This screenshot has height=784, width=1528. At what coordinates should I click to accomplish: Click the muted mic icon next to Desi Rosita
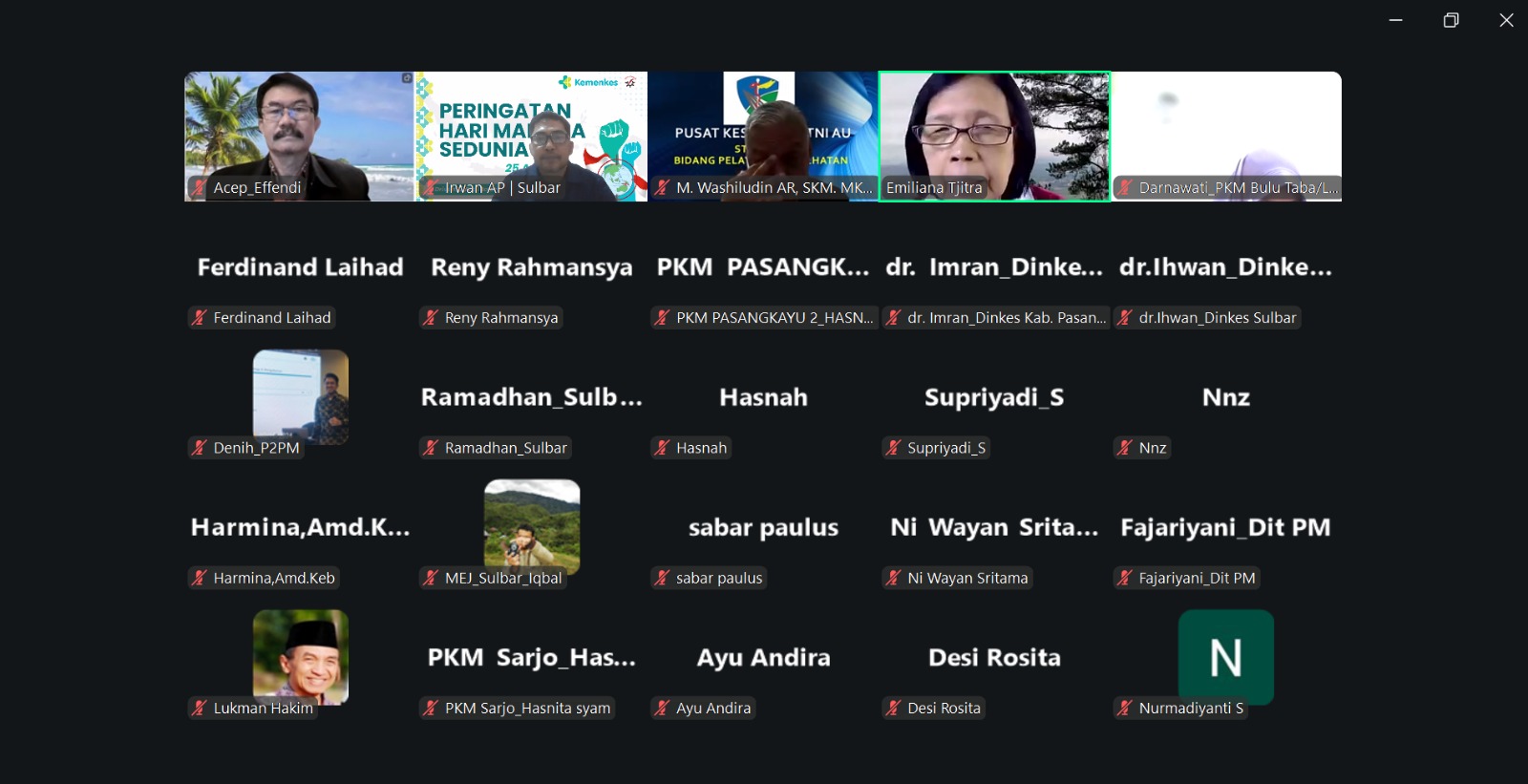click(893, 708)
